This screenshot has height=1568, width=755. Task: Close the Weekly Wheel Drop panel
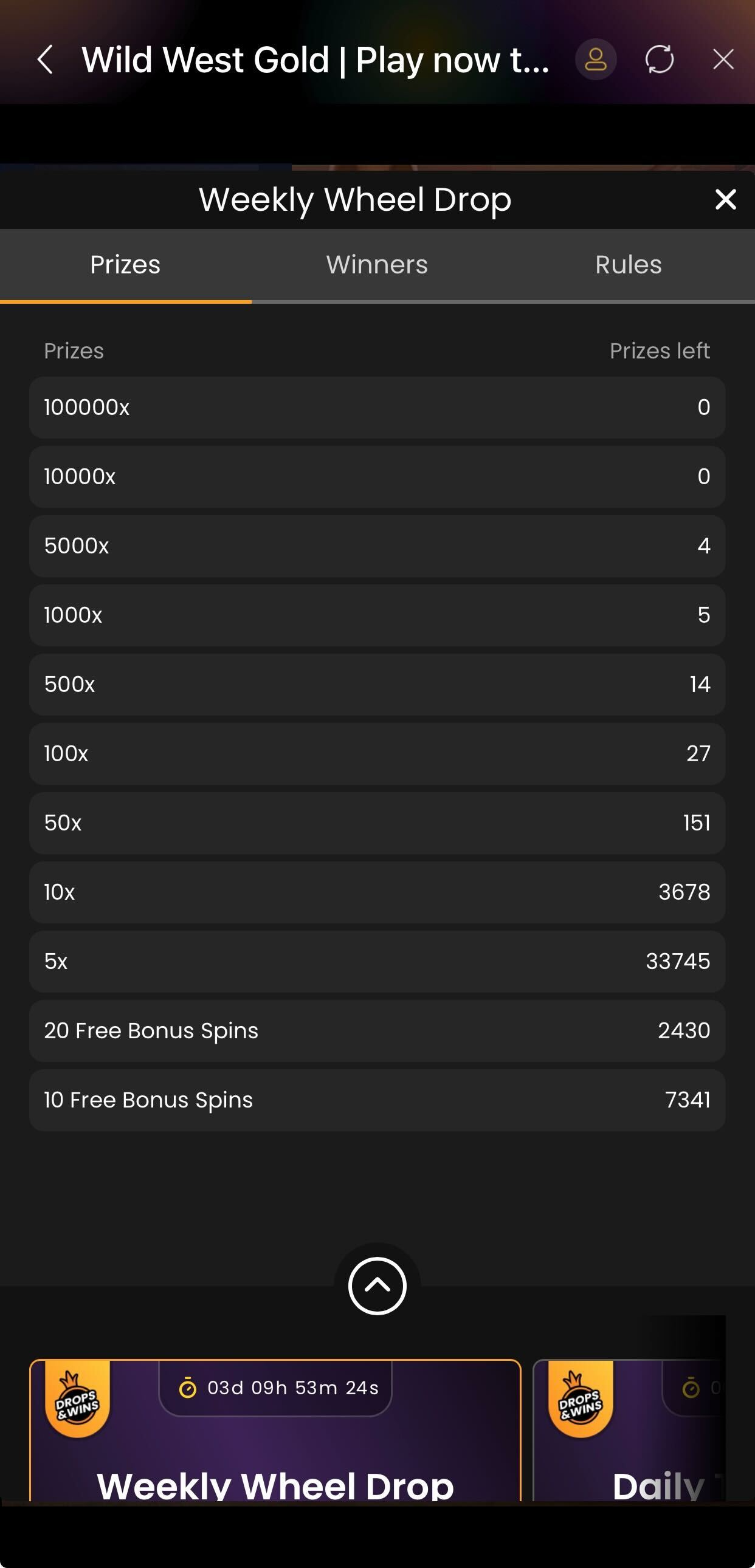(725, 200)
